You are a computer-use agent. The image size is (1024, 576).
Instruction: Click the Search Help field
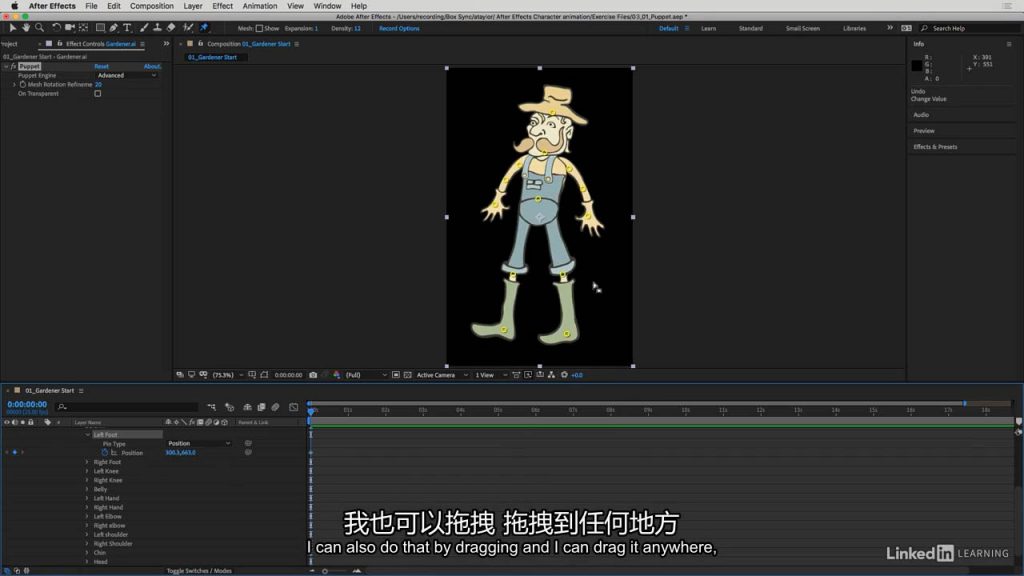coord(967,28)
